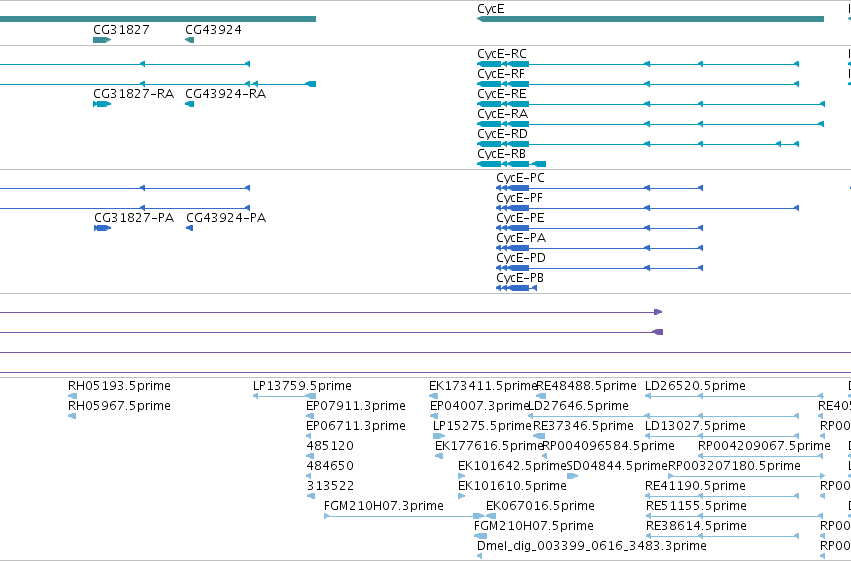The width and height of the screenshot is (851, 561).
Task: Click FGM210H07.5prime label
Action: pyautogui.click(x=534, y=526)
